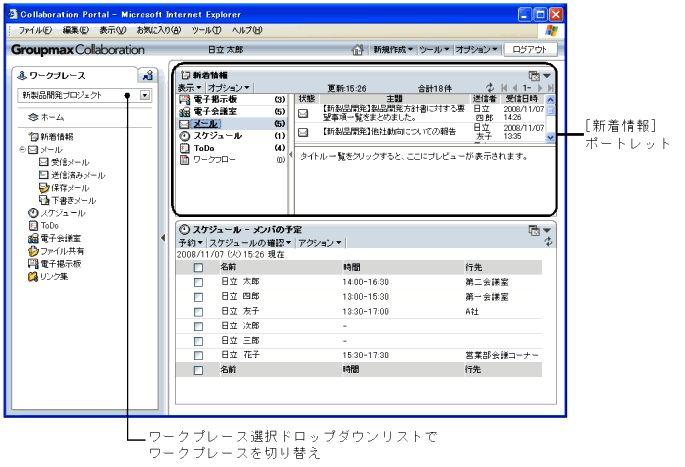The width and height of the screenshot is (685, 467).
Task: Open 送信済みメール folder
Action: coord(72,175)
